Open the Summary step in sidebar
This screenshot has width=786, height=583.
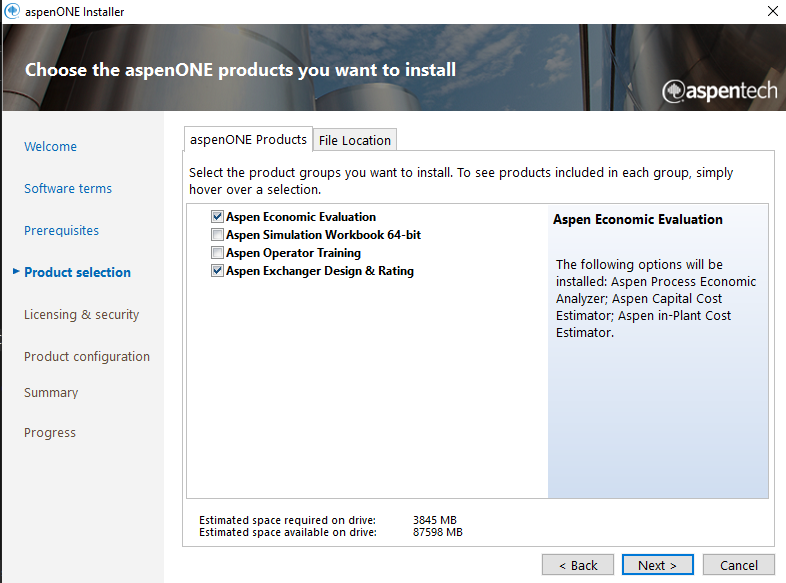(x=51, y=393)
